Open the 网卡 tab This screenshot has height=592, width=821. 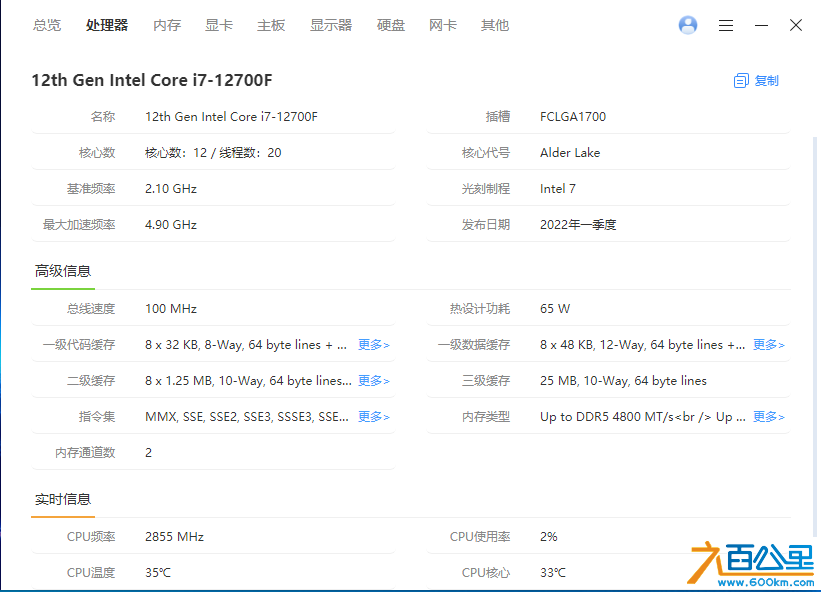442,25
